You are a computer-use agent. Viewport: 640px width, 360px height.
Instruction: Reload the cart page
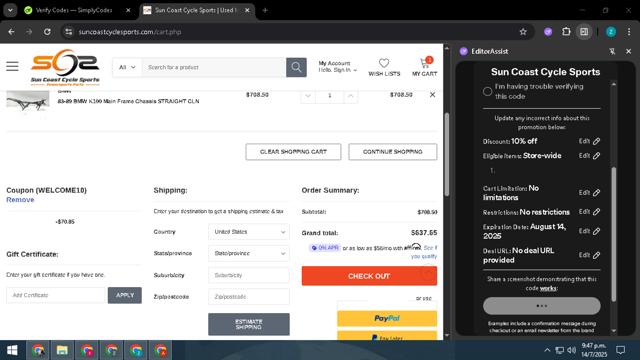[47, 32]
